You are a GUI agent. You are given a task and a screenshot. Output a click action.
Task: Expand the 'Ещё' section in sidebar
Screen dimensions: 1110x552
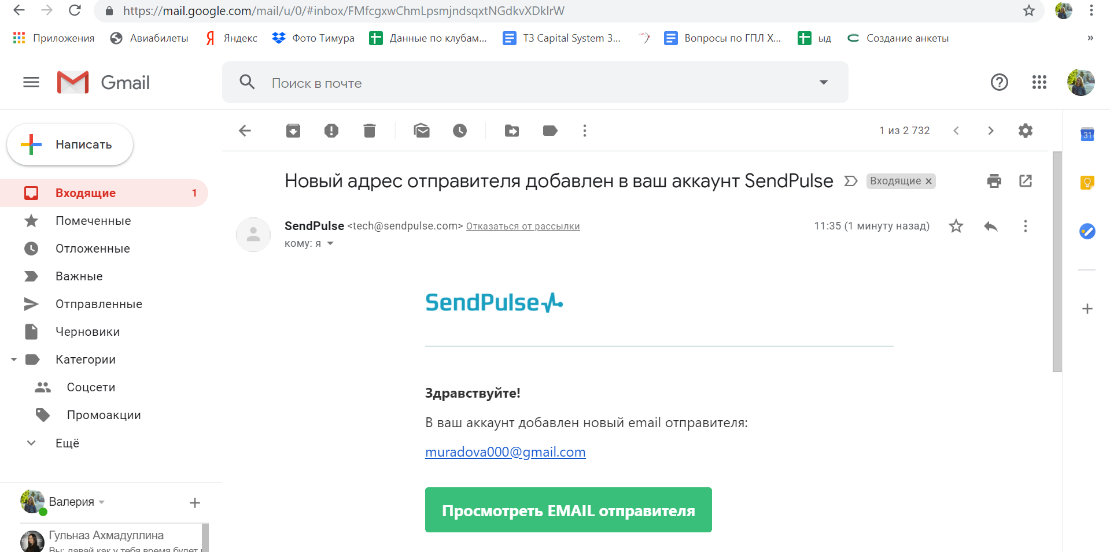pyautogui.click(x=67, y=443)
